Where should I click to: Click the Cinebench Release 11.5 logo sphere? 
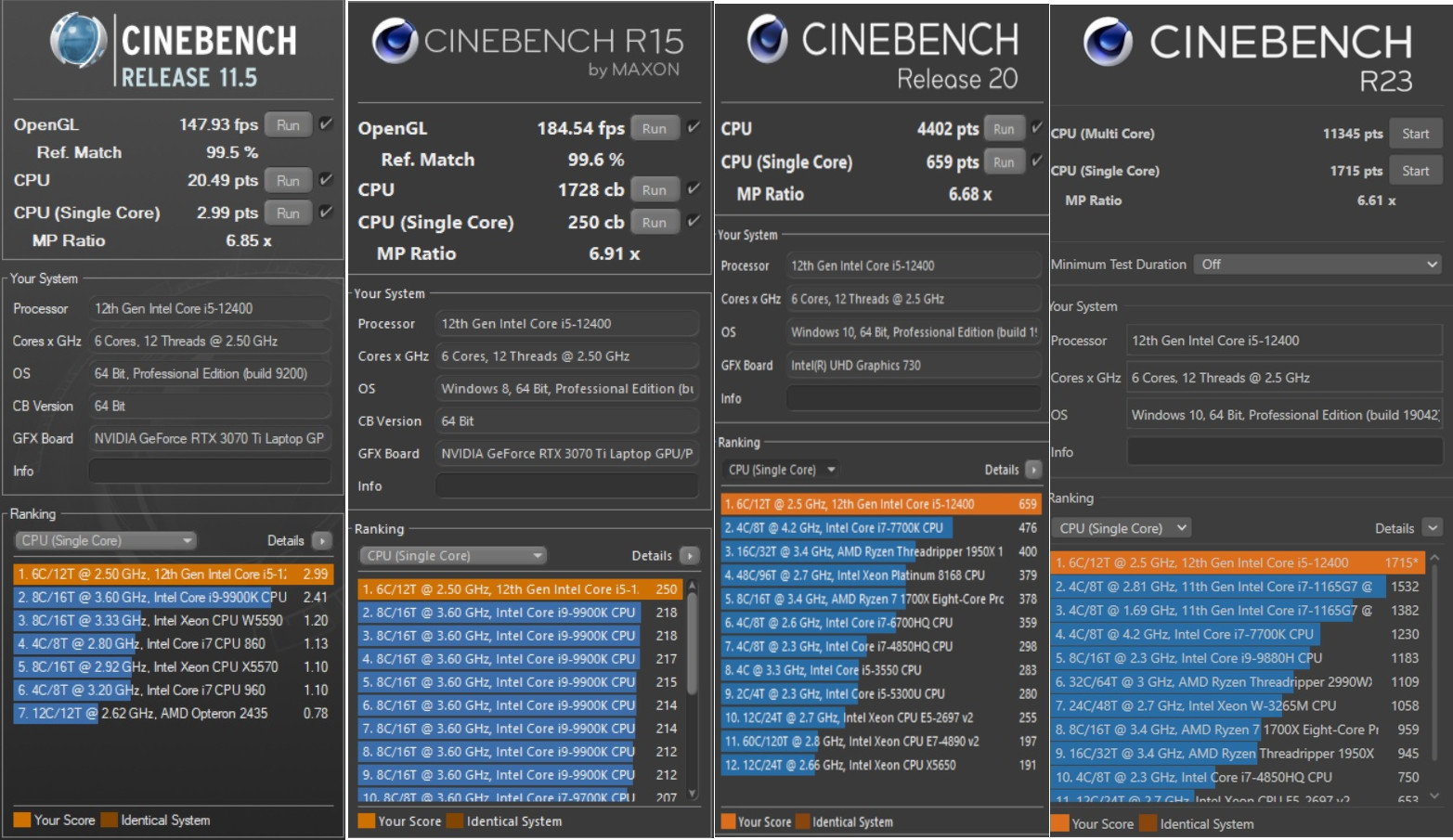[78, 42]
